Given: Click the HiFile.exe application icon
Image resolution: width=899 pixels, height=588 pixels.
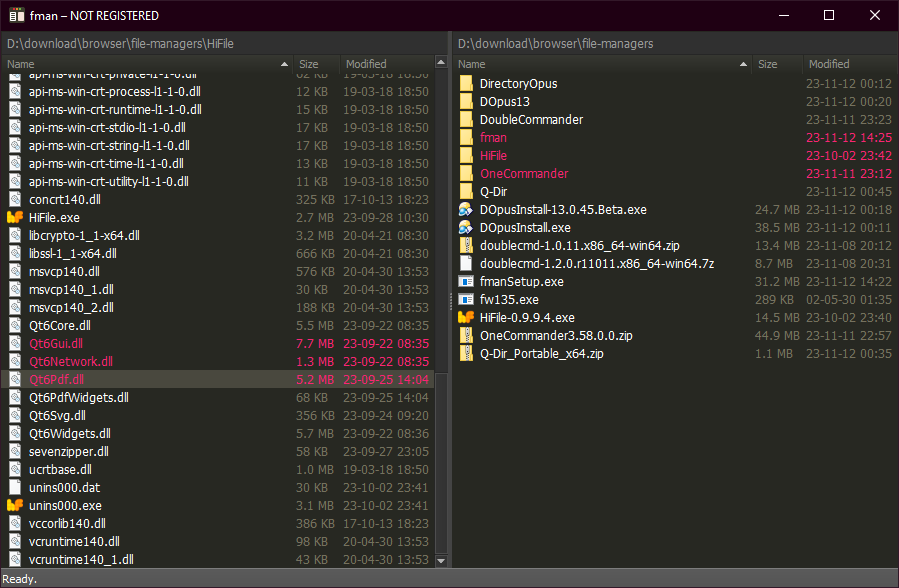Looking at the screenshot, I should (15, 217).
